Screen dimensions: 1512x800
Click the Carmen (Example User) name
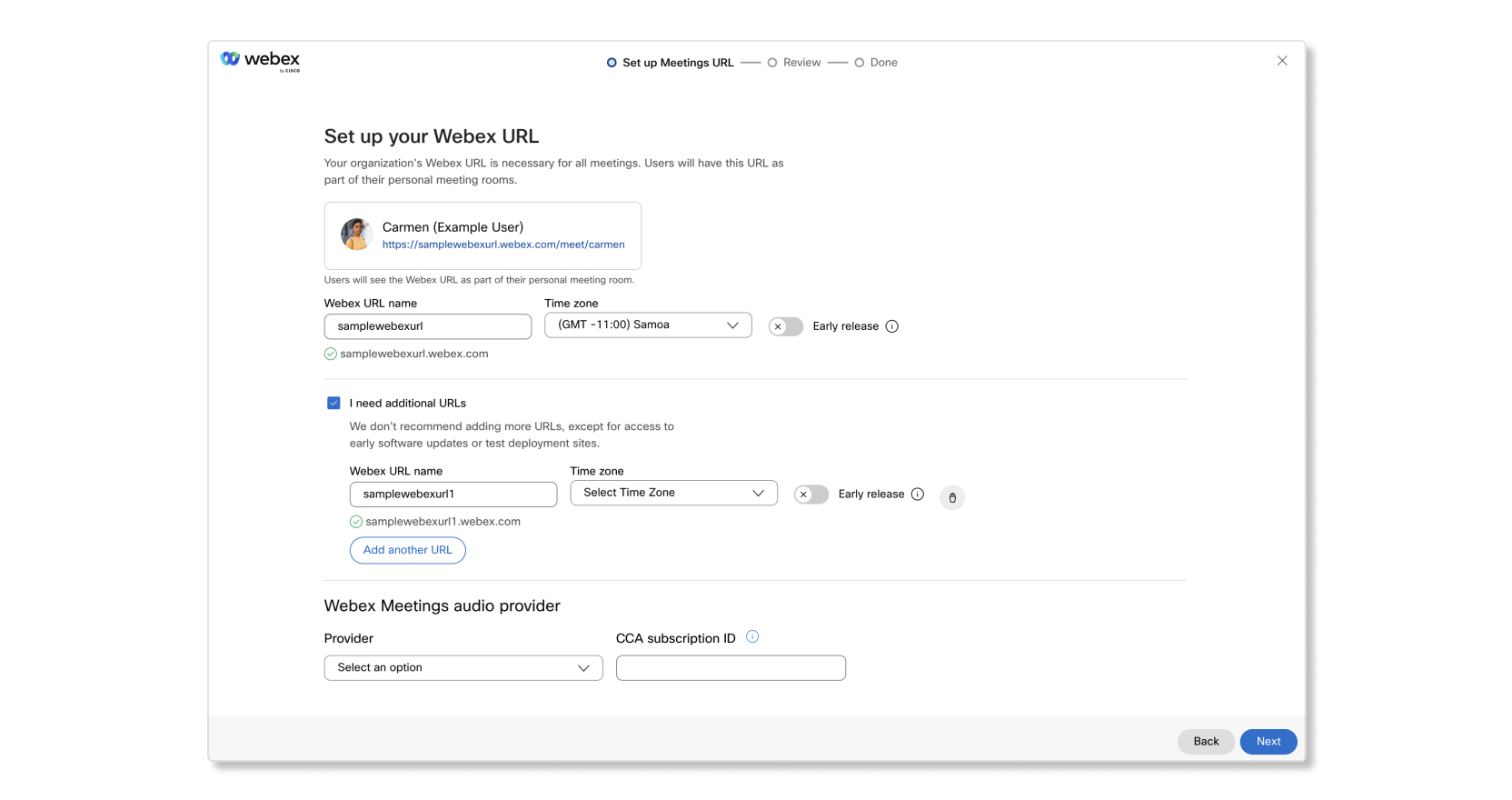(453, 227)
